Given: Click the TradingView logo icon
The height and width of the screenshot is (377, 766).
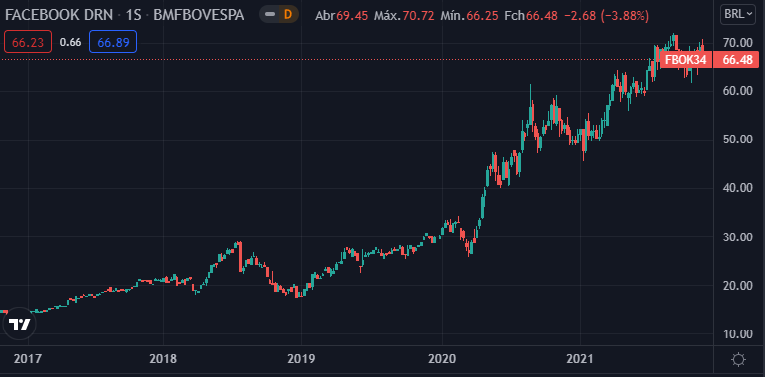Looking at the screenshot, I should point(20,324).
